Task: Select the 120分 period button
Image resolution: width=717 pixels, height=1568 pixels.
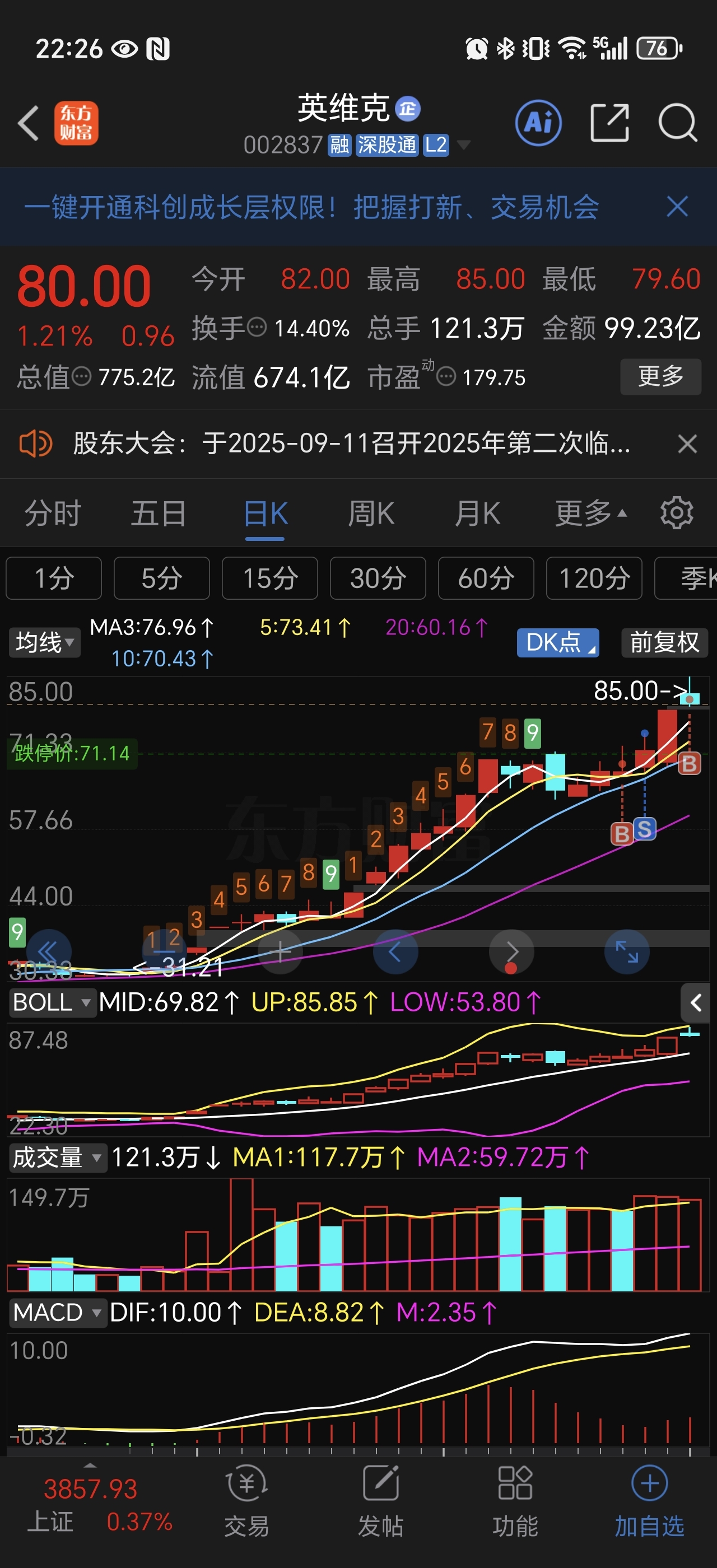Action: click(x=594, y=578)
